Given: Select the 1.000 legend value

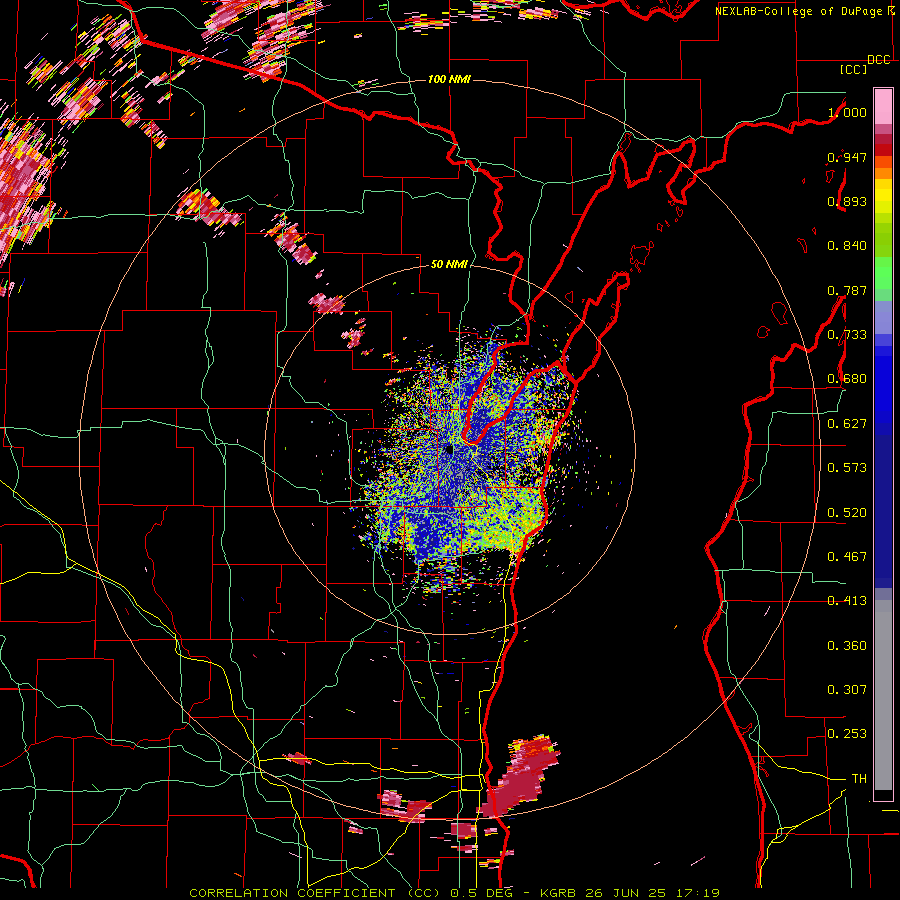Looking at the screenshot, I should click(x=847, y=112).
